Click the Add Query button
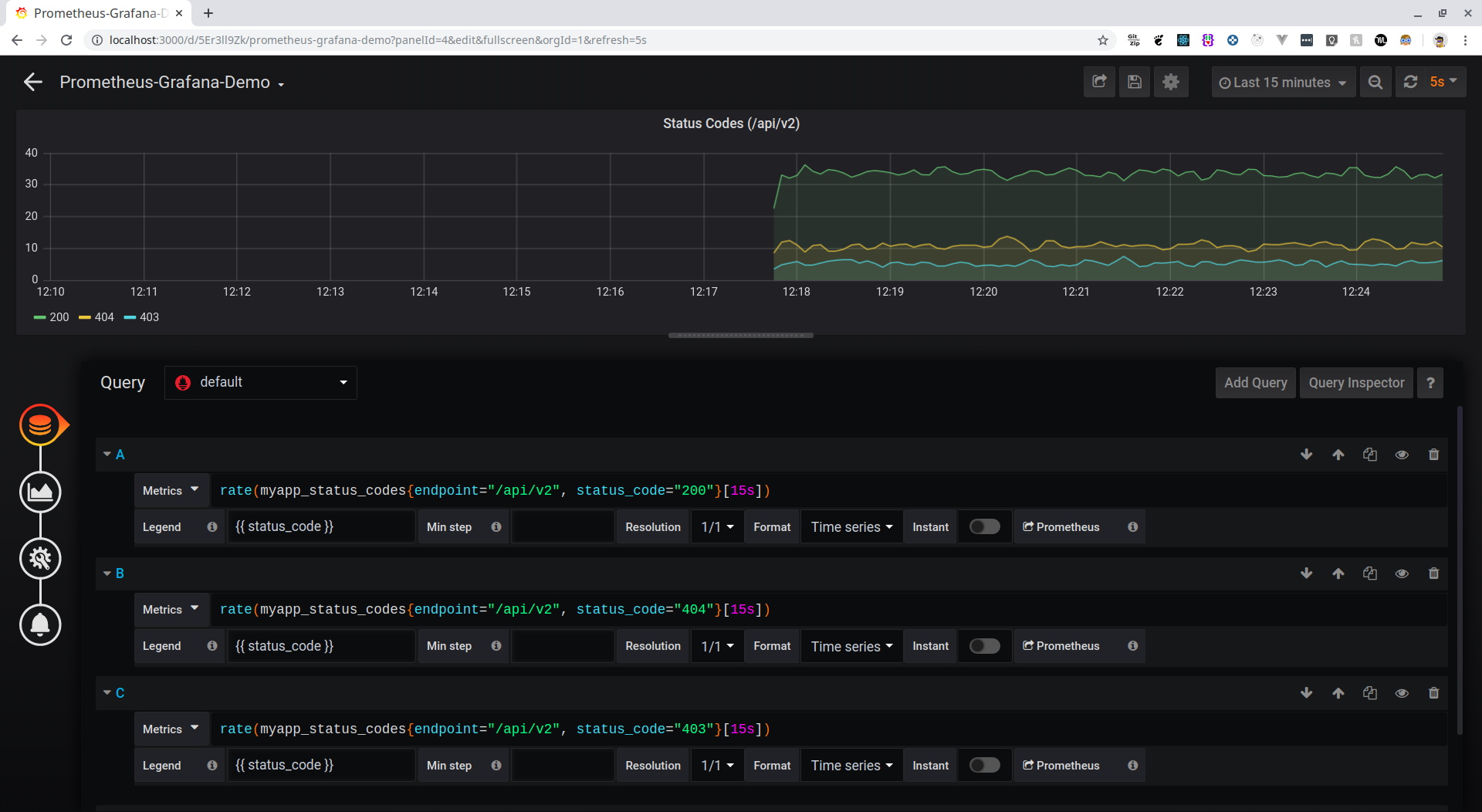Screen dimensions: 1482x812 coord(1255,382)
